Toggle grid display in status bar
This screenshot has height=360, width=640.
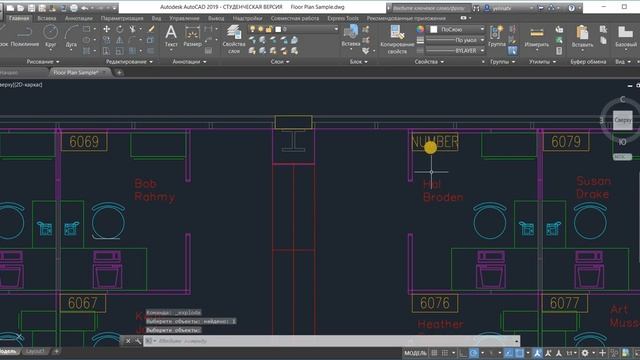pyautogui.click(x=434, y=353)
